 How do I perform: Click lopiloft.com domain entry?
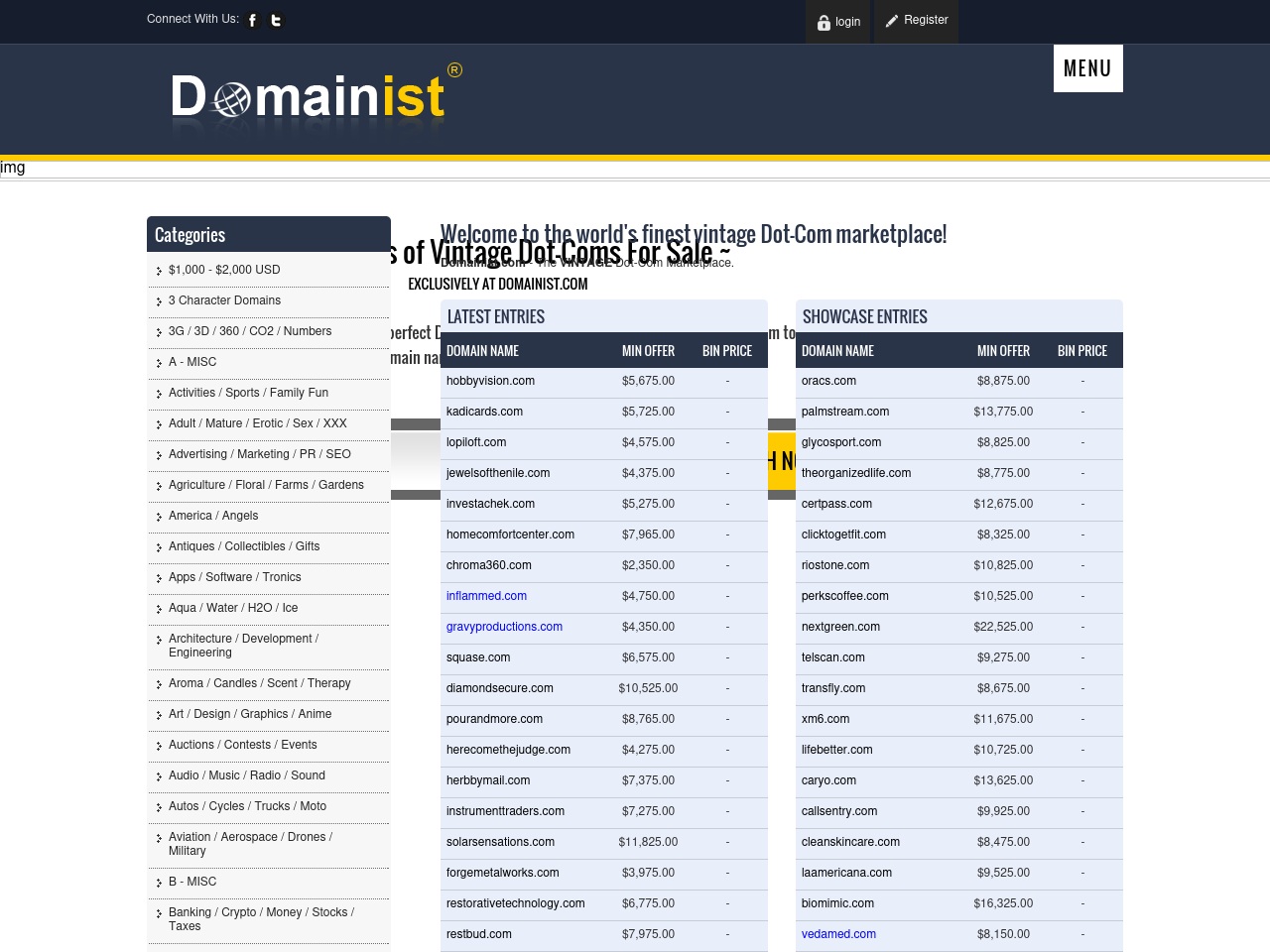coord(476,442)
